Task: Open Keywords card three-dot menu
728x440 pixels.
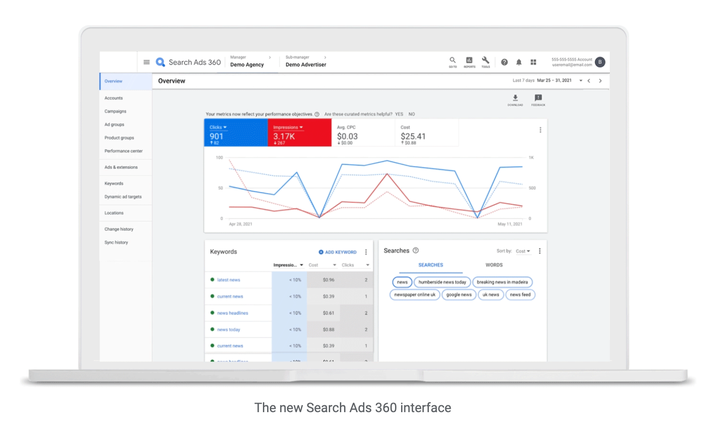Action: click(x=366, y=252)
